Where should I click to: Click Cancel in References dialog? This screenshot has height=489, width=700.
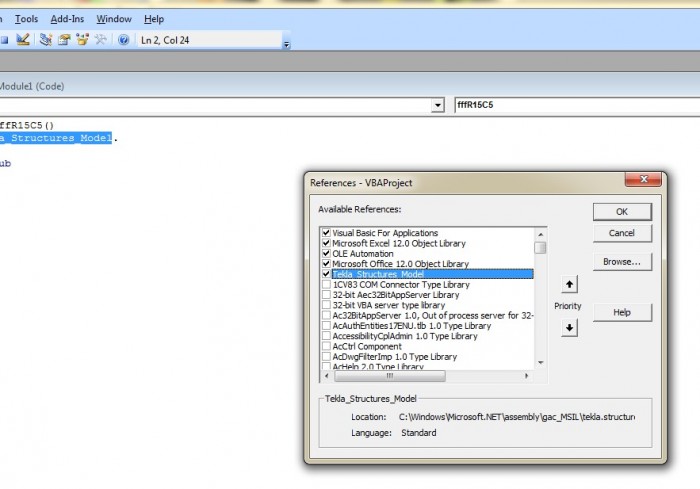(622, 233)
